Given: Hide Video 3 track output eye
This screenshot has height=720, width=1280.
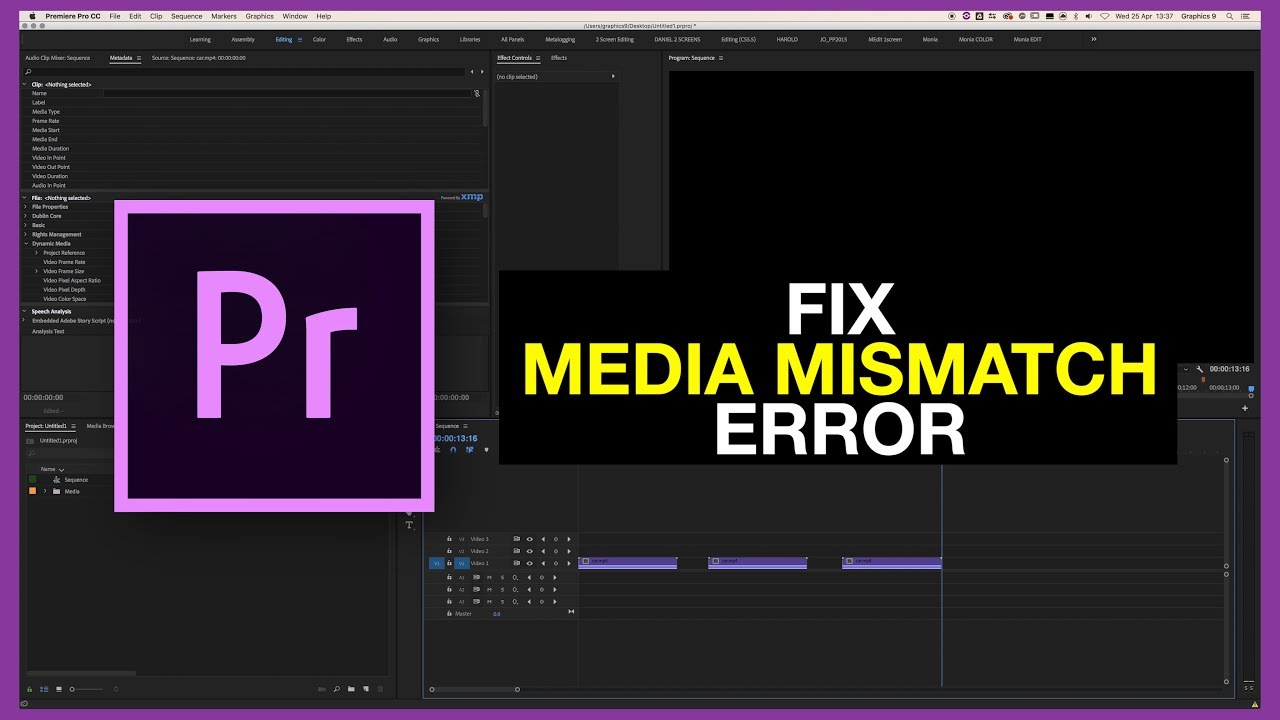Looking at the screenshot, I should (x=529, y=539).
